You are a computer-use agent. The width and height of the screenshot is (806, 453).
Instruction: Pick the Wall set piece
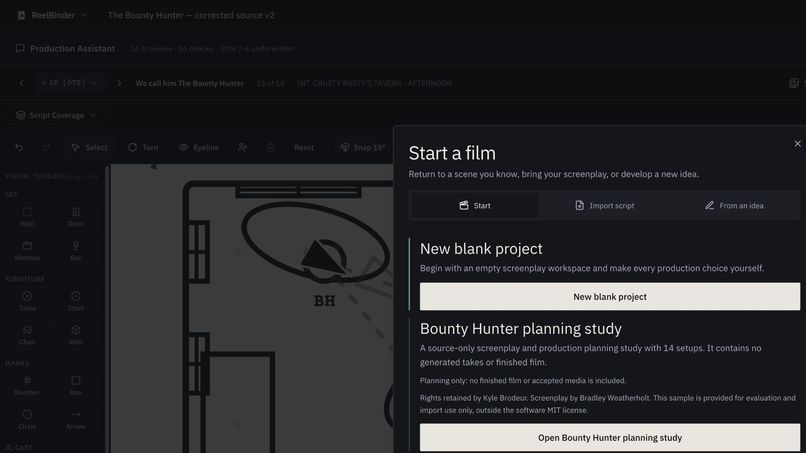click(27, 217)
